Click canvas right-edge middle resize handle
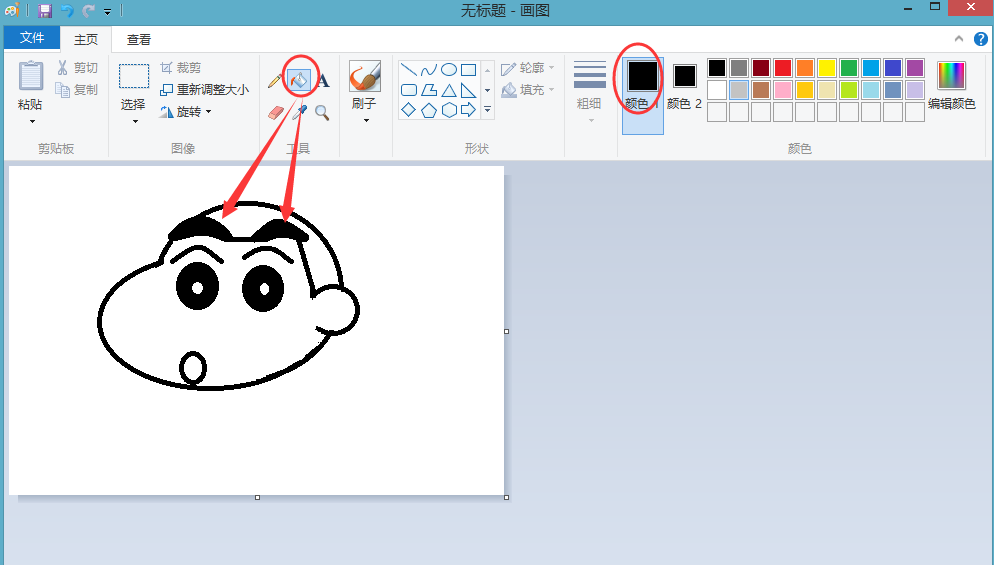The height and width of the screenshot is (565, 994). click(507, 331)
